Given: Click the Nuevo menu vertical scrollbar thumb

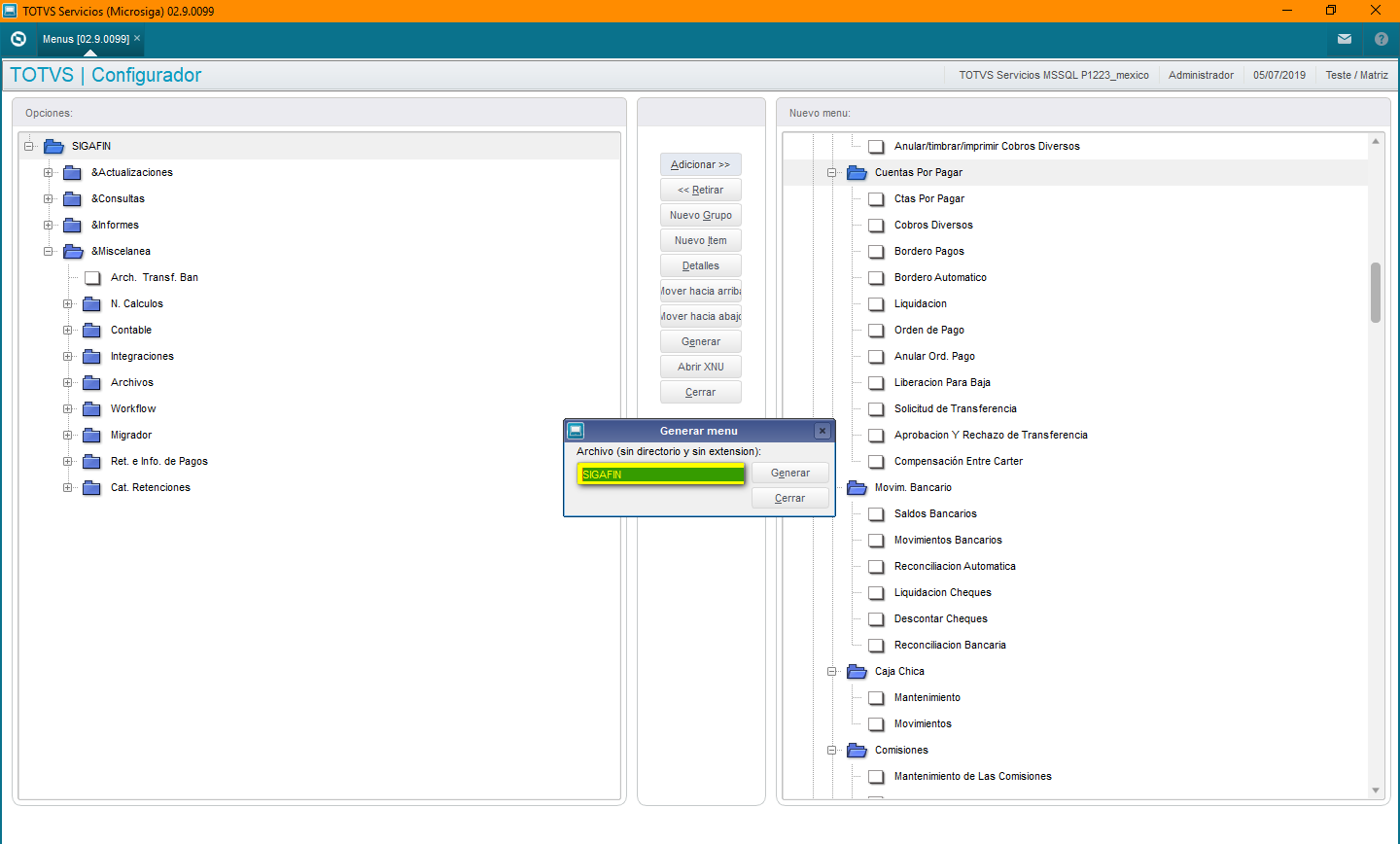Looking at the screenshot, I should click(x=1376, y=292).
